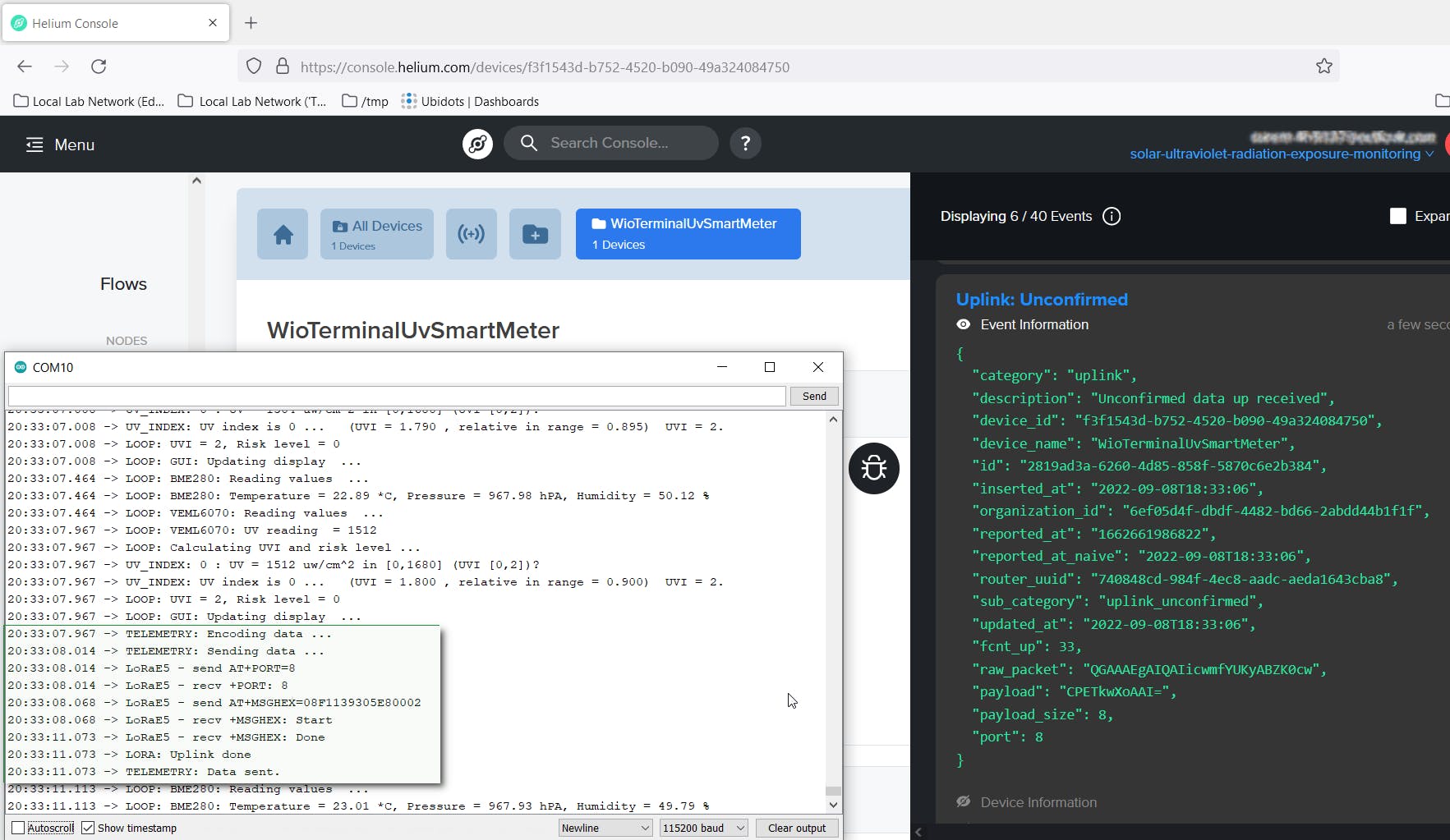Click the serial monitor input field
Viewport: 1450px width, 840px height.
point(397,396)
